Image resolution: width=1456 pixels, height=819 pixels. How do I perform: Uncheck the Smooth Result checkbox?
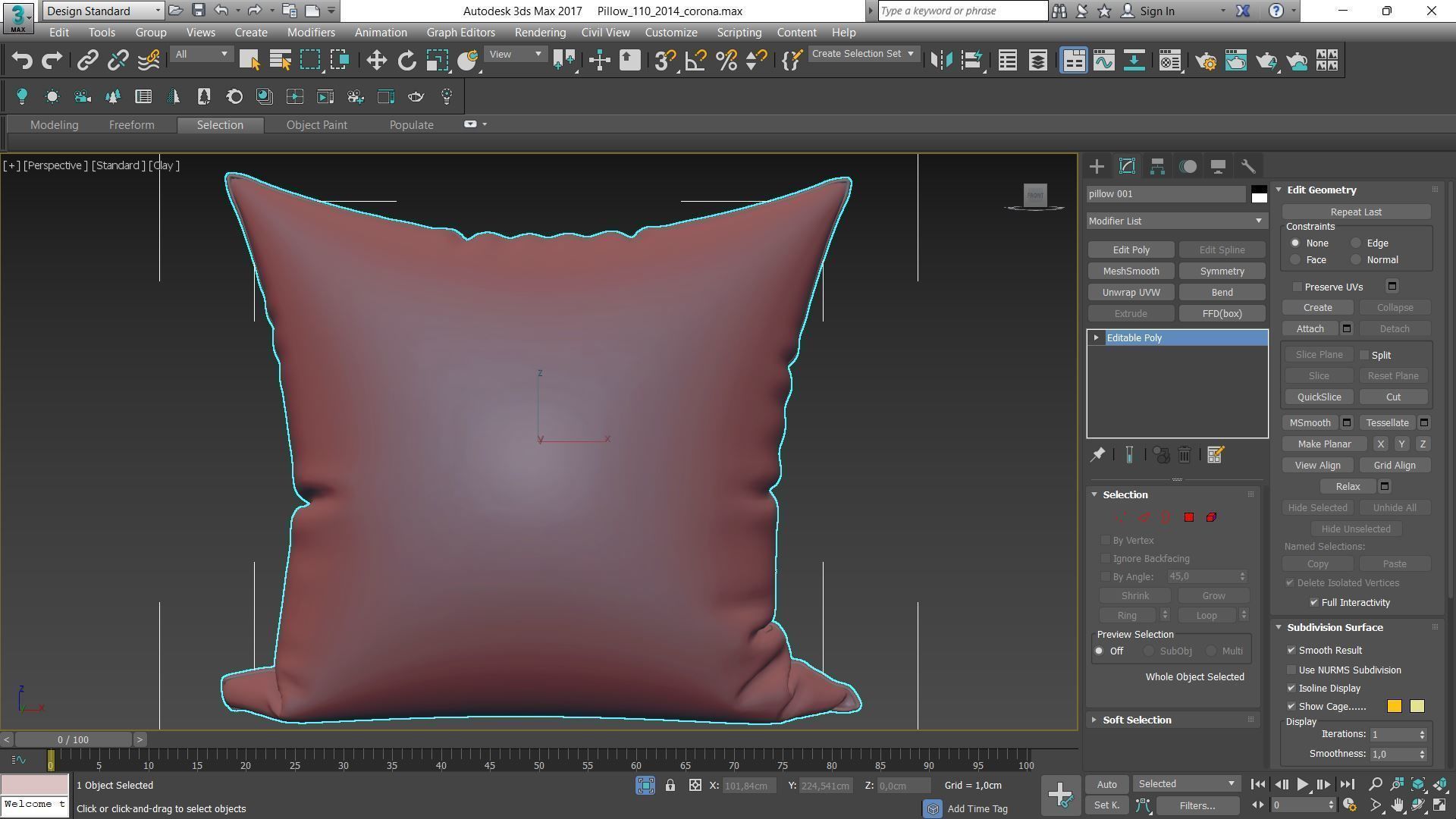(x=1291, y=651)
